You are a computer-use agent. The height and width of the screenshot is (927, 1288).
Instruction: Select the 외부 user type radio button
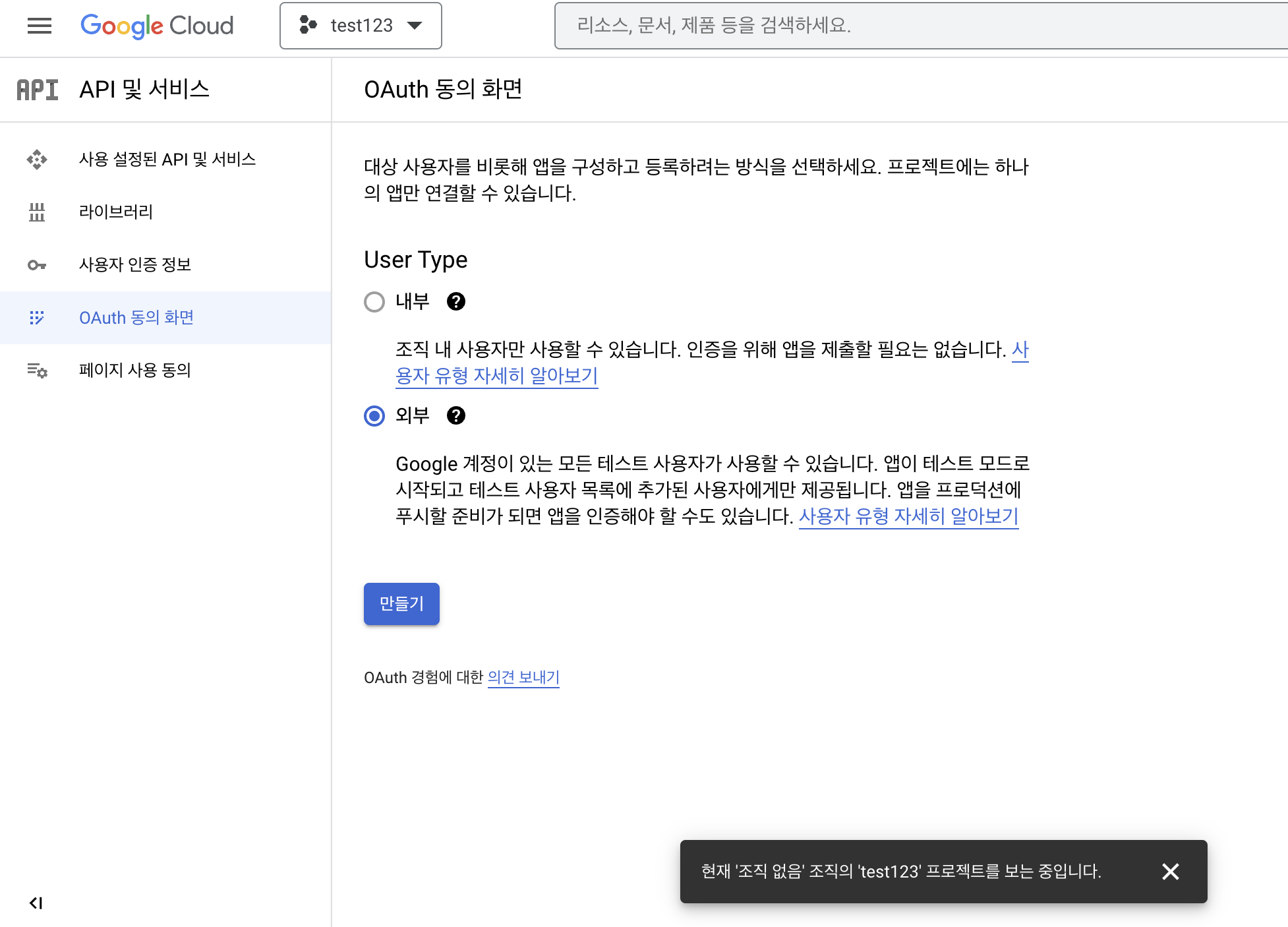(x=374, y=416)
